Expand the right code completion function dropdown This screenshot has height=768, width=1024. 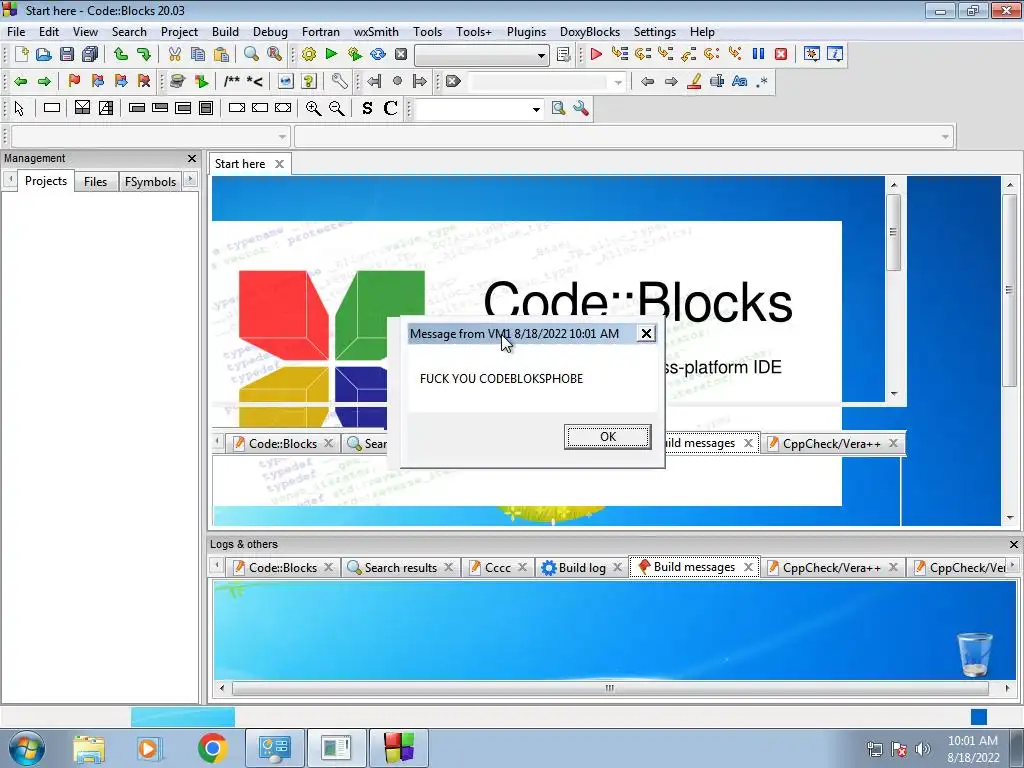coord(945,136)
